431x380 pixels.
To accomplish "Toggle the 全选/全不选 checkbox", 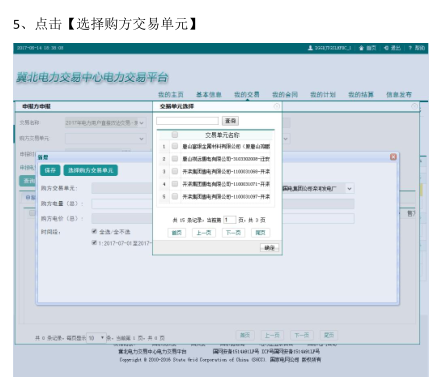I will click(94, 231).
